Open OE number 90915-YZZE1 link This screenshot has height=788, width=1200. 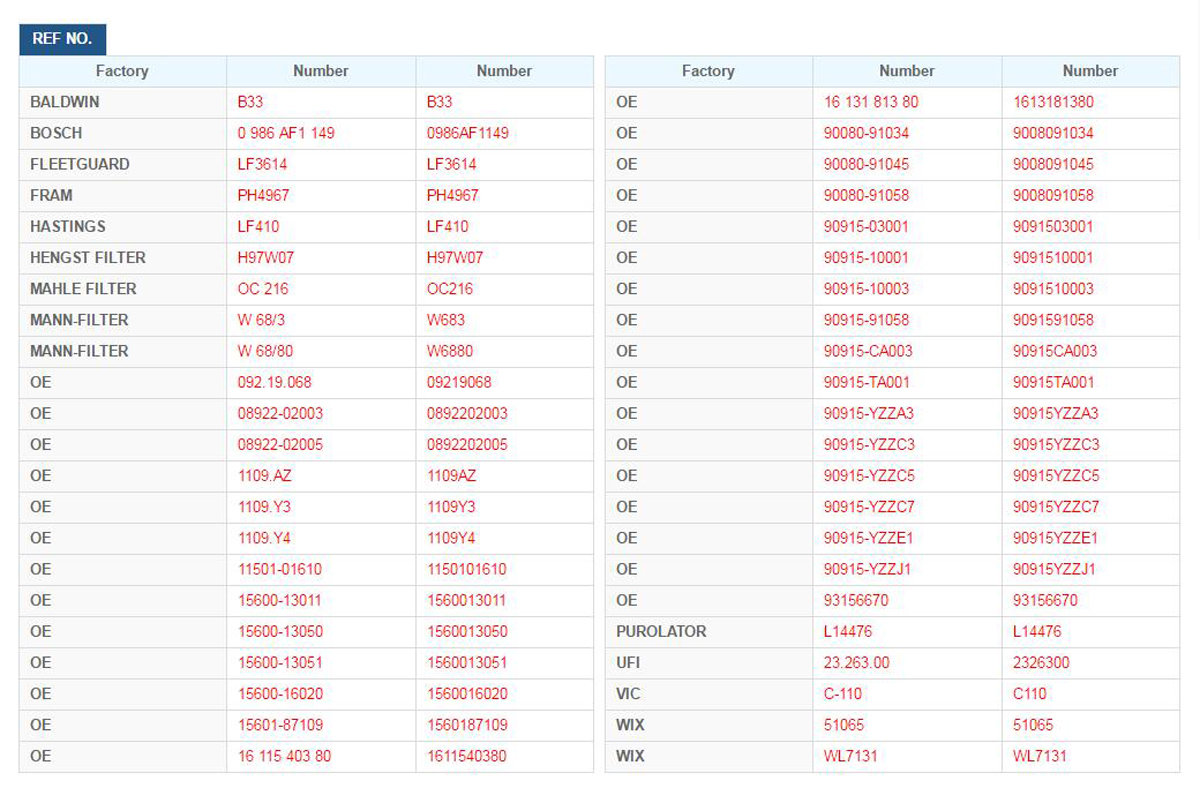pos(868,538)
